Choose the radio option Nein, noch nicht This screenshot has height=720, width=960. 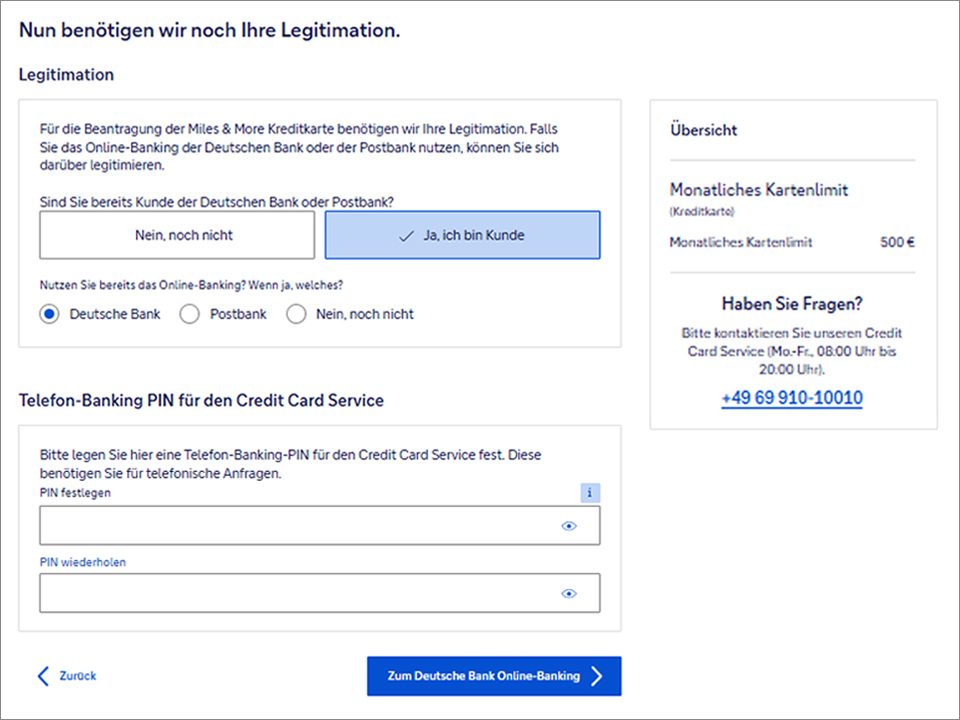coord(296,314)
